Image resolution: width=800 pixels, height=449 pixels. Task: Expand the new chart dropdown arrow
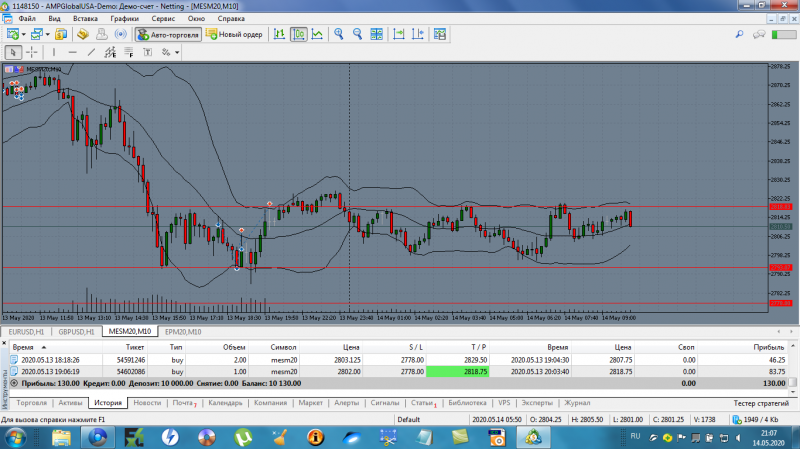tap(25, 34)
